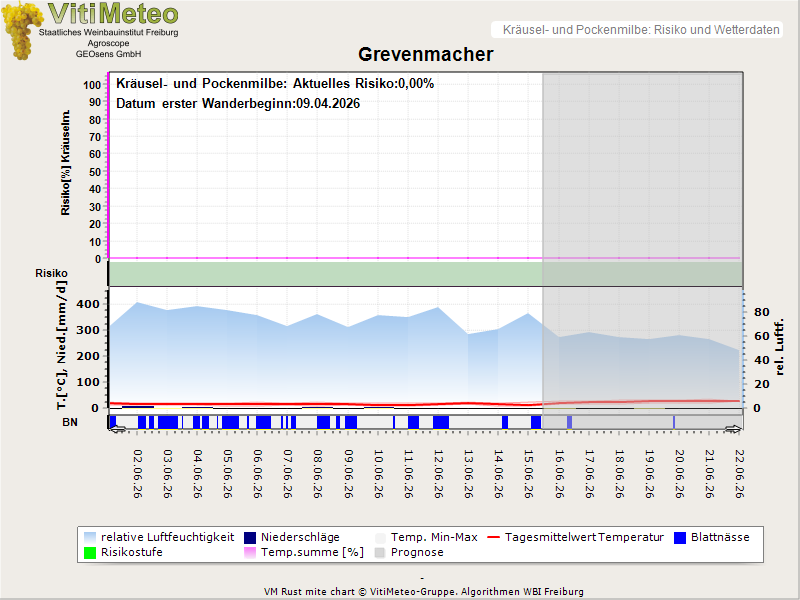Click the Datum erster Wanderbeginn 09.04.2026 text
Image resolution: width=800 pixels, height=600 pixels.
[238, 104]
